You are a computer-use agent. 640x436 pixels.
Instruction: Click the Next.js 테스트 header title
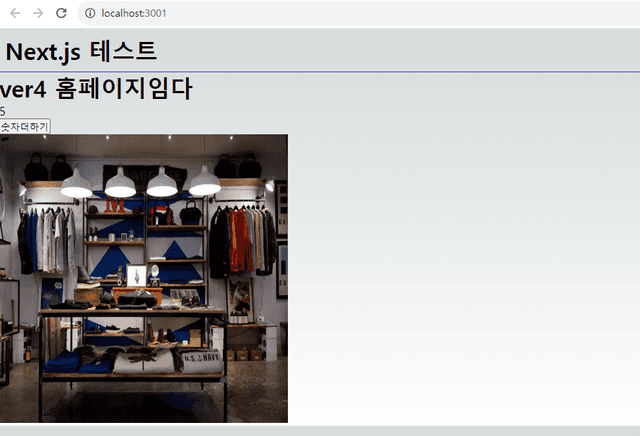click(81, 52)
